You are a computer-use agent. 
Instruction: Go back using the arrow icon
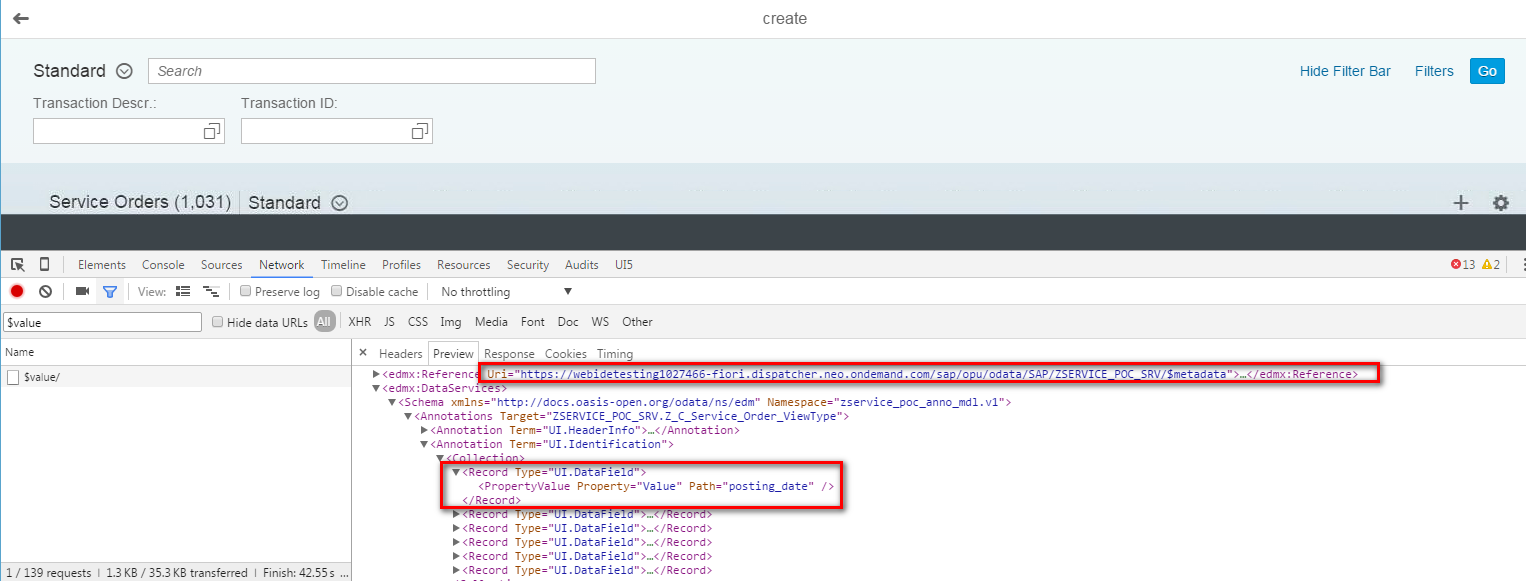pos(21,19)
